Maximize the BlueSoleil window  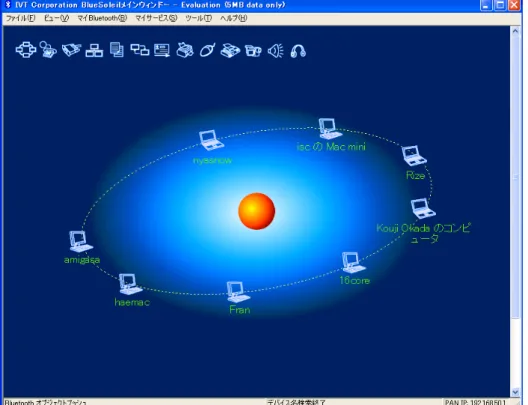pyautogui.click(x=500, y=5)
